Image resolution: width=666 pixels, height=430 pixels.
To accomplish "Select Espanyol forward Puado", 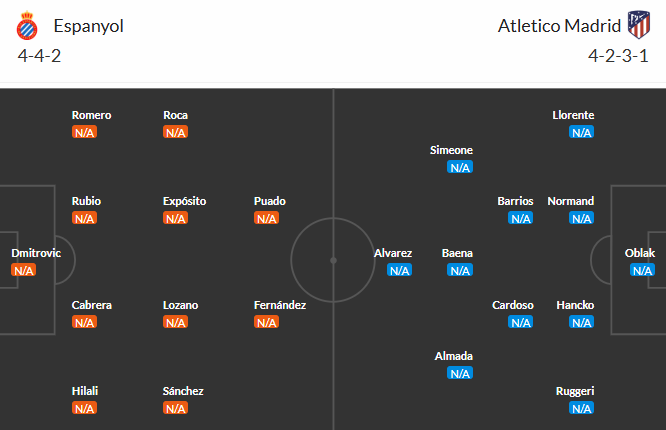I will [270, 201].
